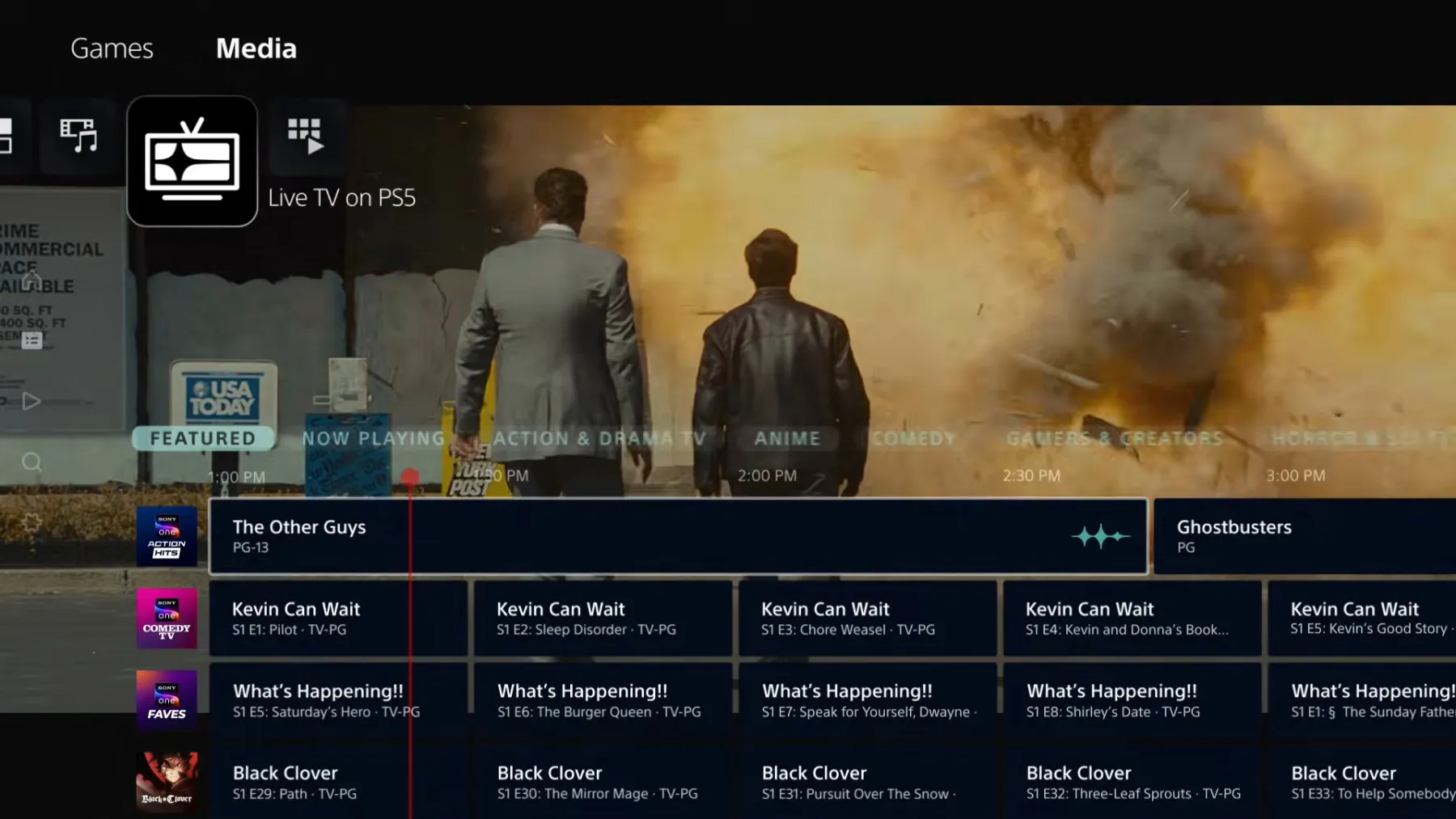The height and width of the screenshot is (819, 1456).
Task: Click the sidebar guide list icon
Action: point(32,340)
